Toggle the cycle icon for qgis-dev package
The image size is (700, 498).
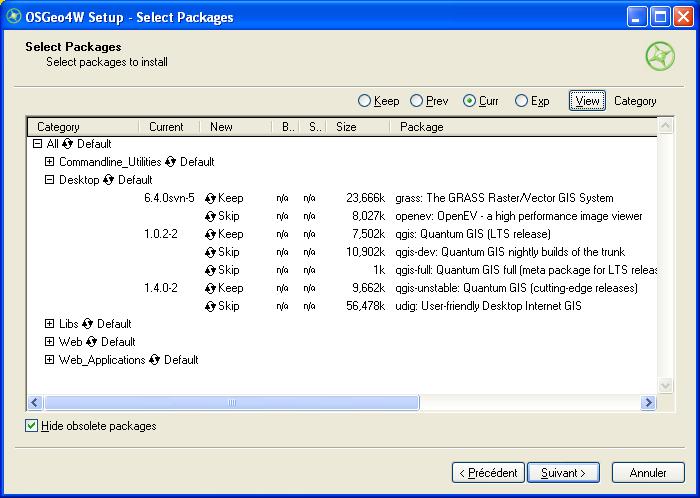click(210, 252)
